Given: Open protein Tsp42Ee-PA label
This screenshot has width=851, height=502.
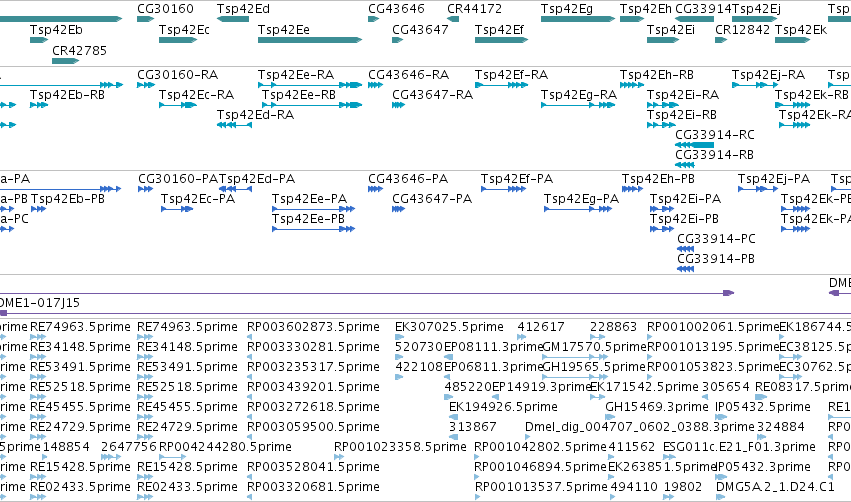Looking at the screenshot, I should coord(309,199).
